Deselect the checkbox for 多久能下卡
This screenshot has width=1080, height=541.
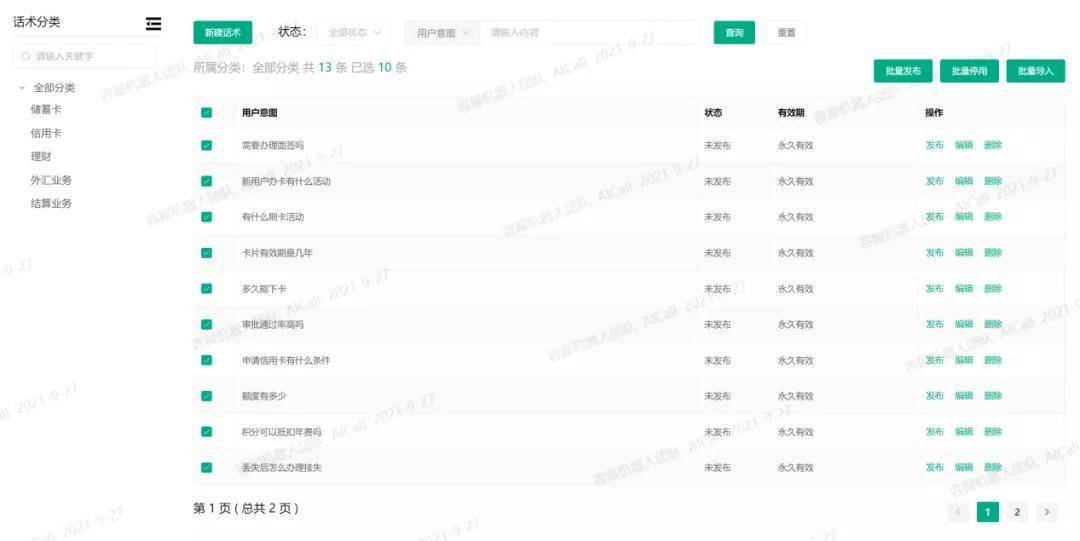click(x=207, y=289)
